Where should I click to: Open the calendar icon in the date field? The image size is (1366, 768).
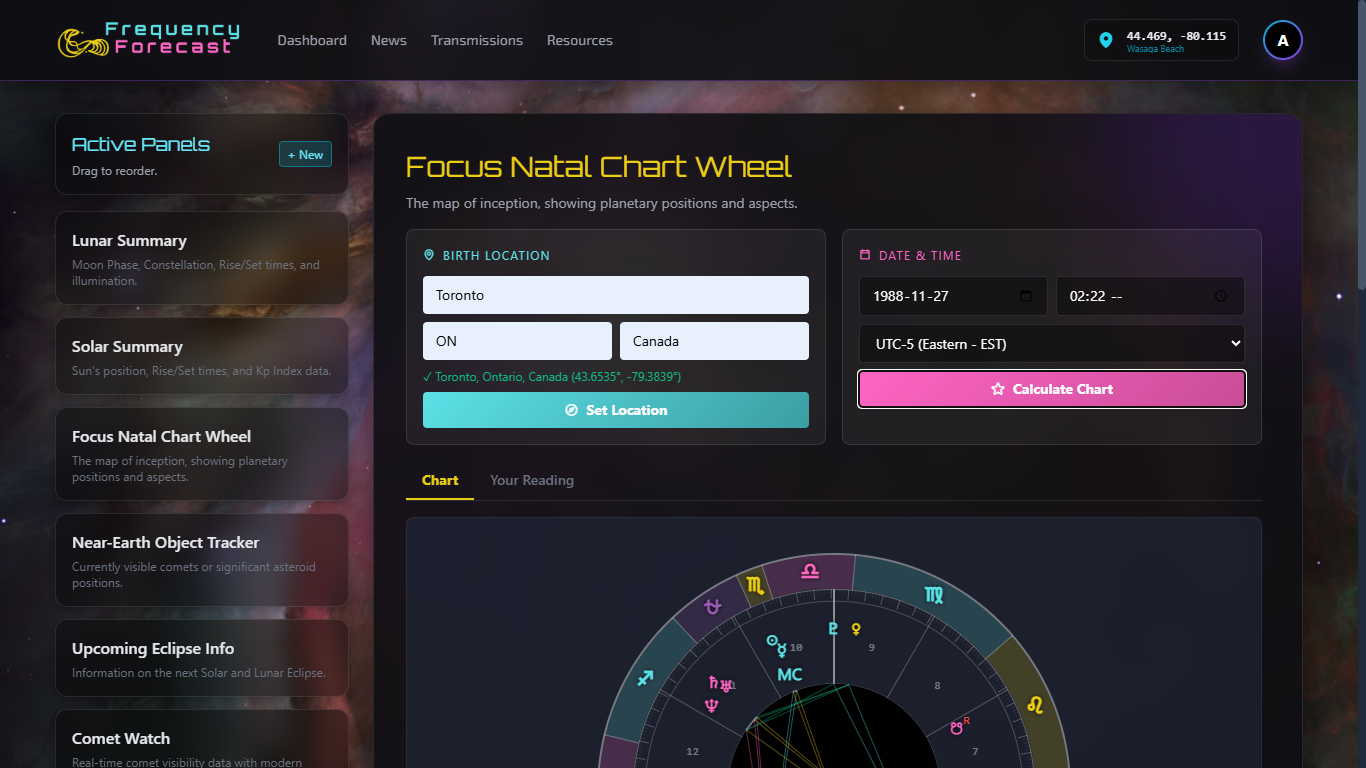(1026, 296)
